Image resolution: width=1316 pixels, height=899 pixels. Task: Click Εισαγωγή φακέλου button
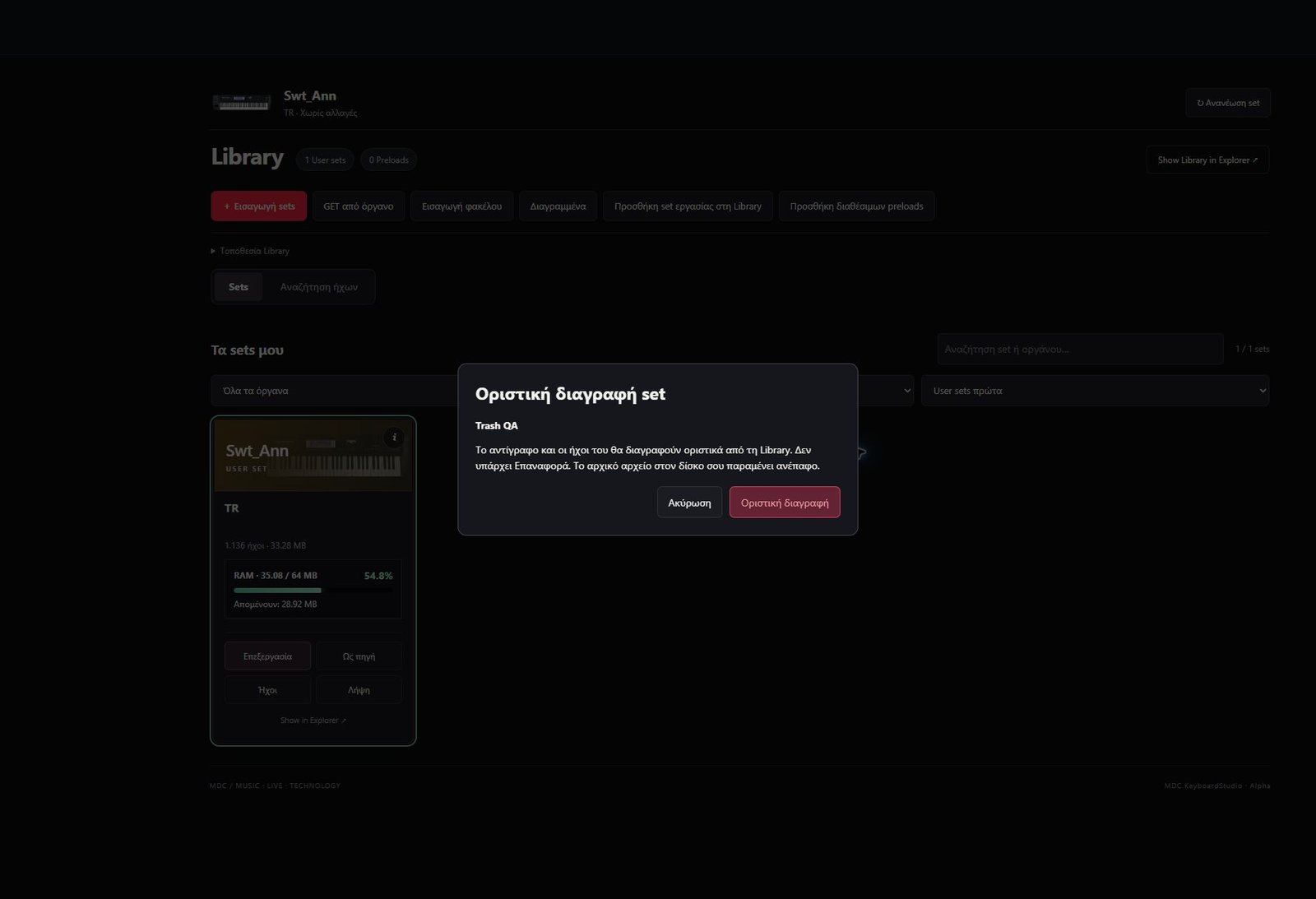(462, 206)
